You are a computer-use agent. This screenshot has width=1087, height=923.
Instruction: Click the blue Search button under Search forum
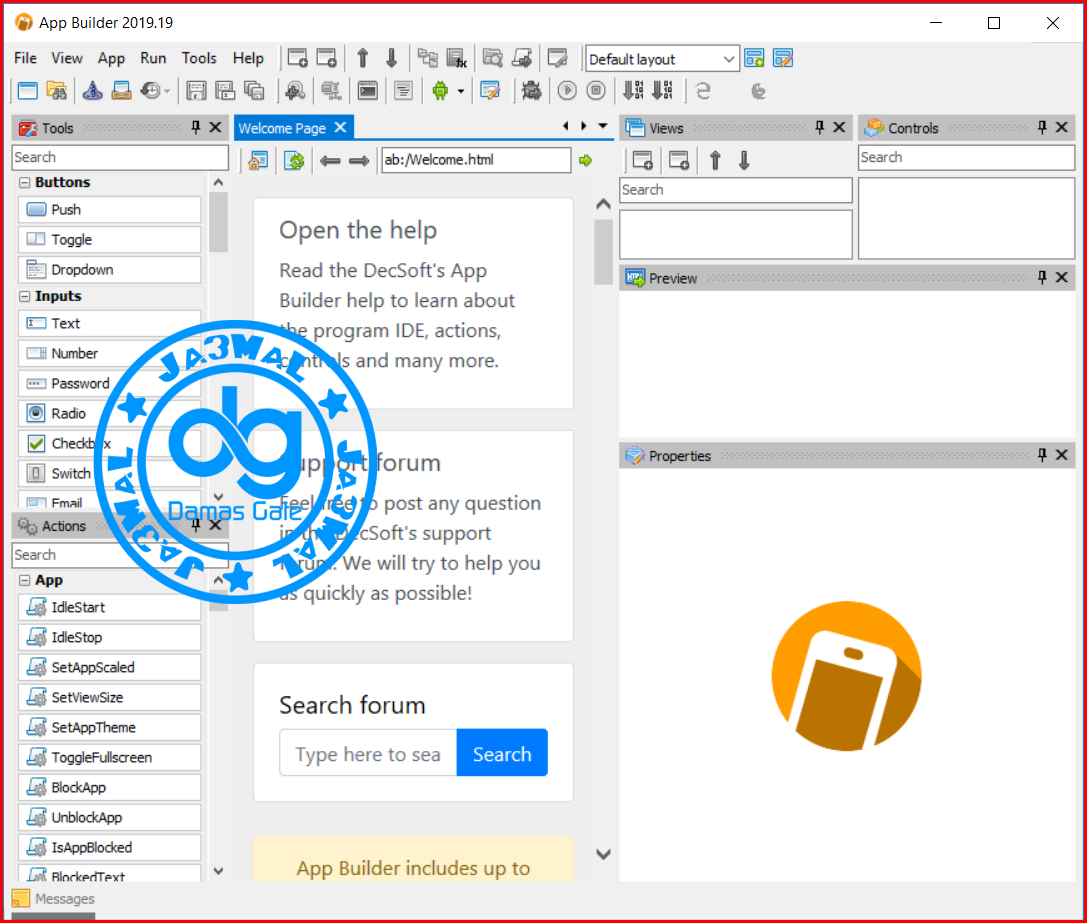[502, 753]
